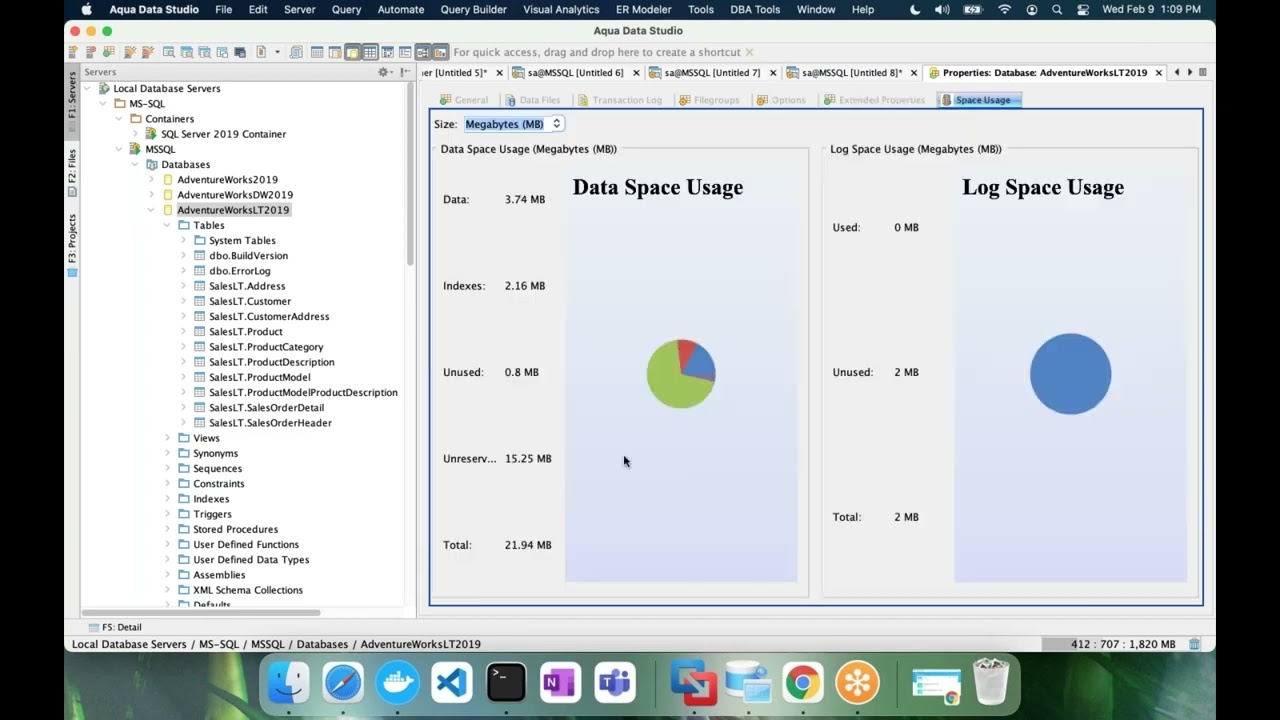Select the User Defined Functions folder

(x=245, y=545)
